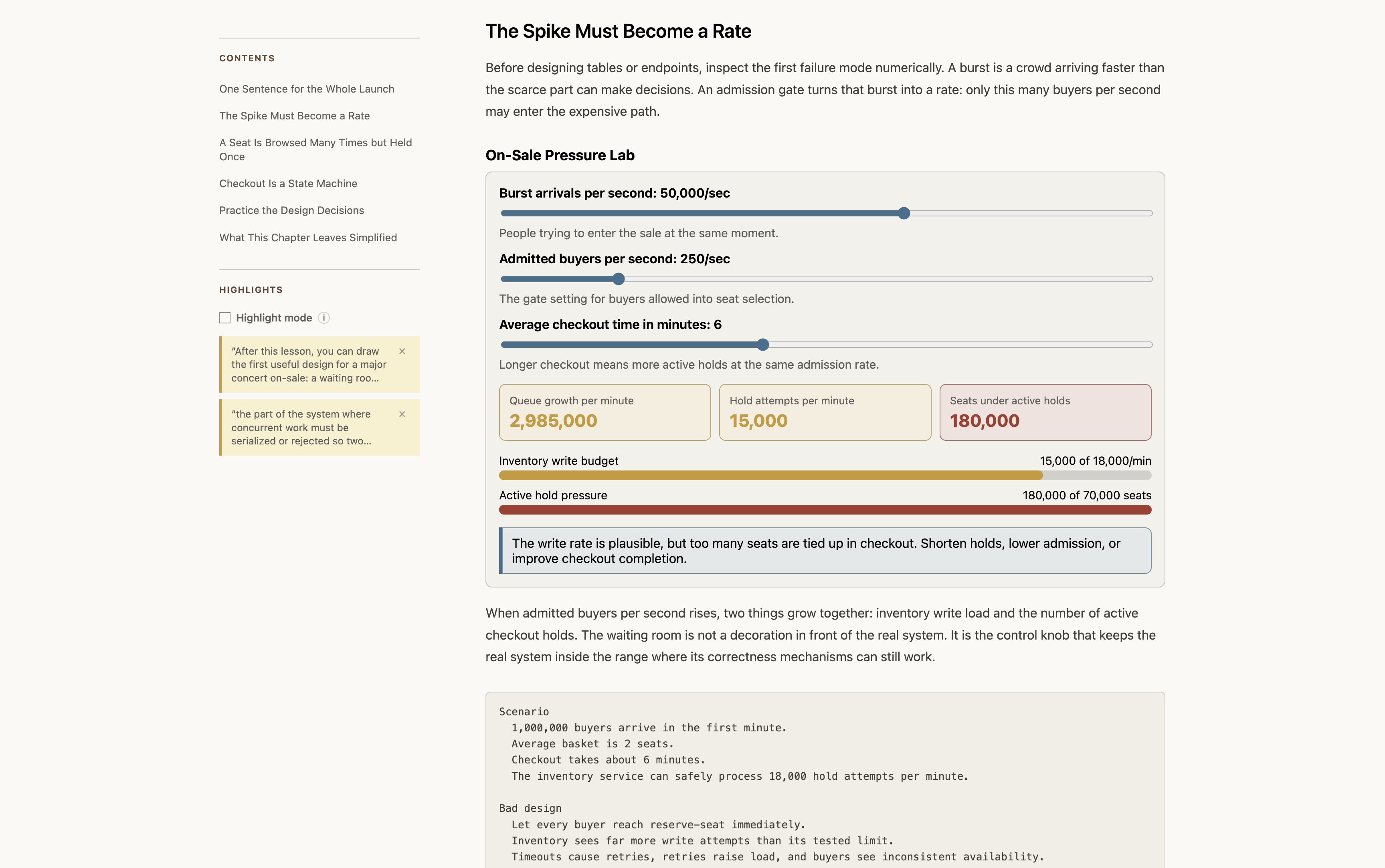Viewport: 1385px width, 868px height.
Task: Select the Seats under active holds card
Action: pos(1045,412)
